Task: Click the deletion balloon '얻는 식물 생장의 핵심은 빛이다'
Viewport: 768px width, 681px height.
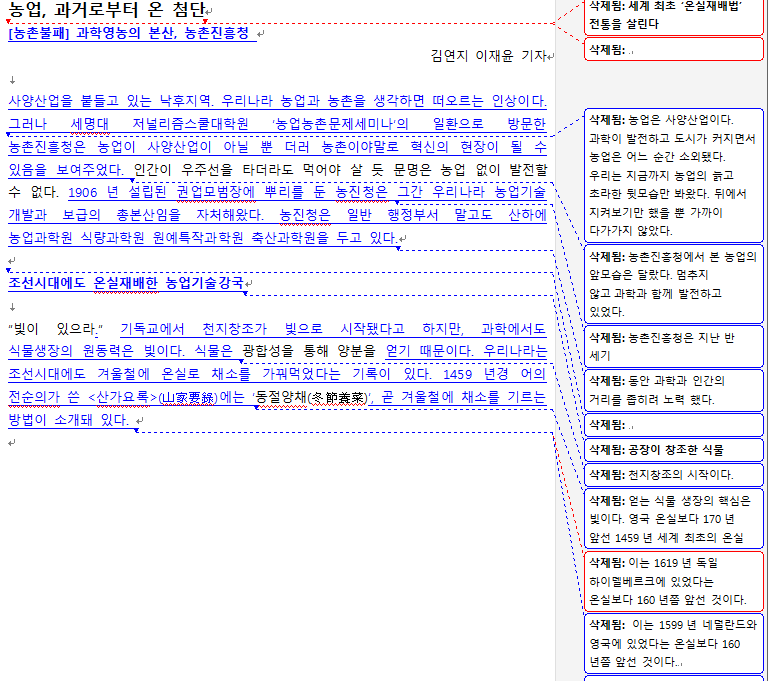Action: 673,519
